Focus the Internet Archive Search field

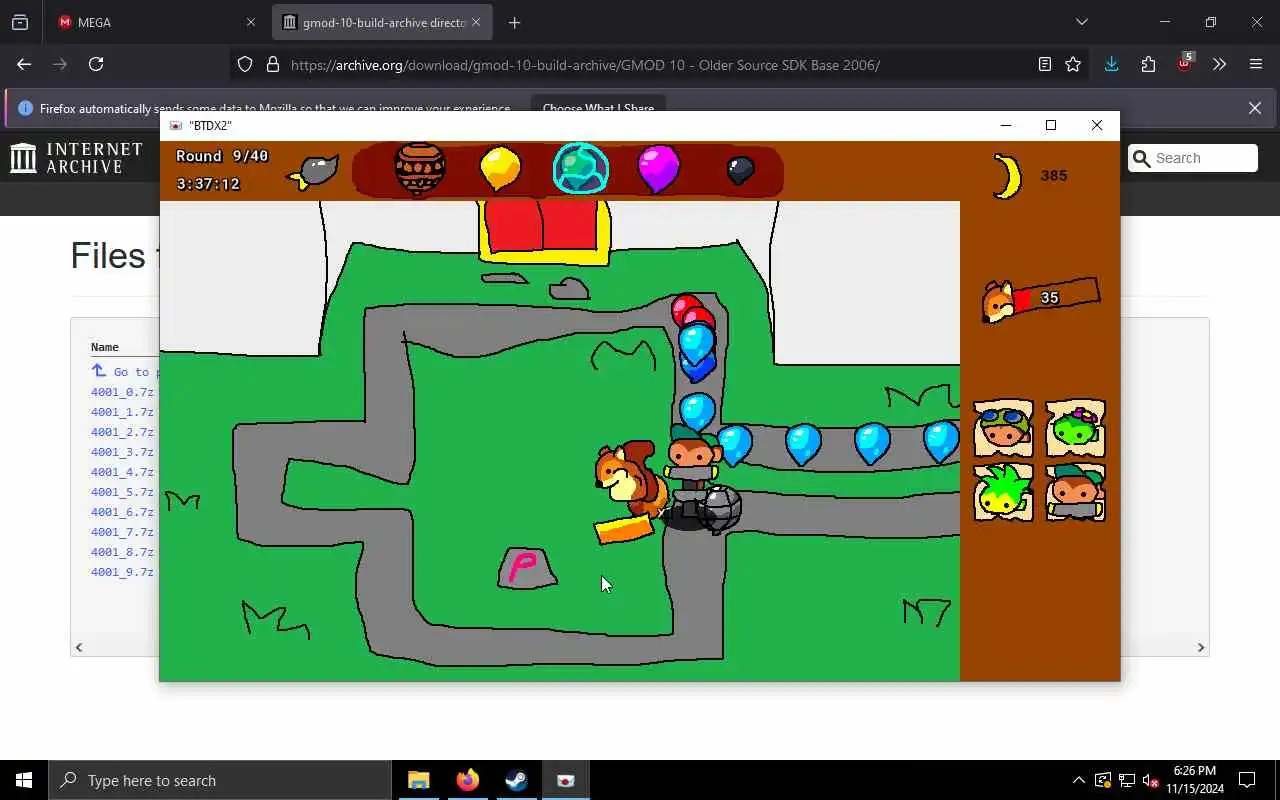tap(1192, 158)
